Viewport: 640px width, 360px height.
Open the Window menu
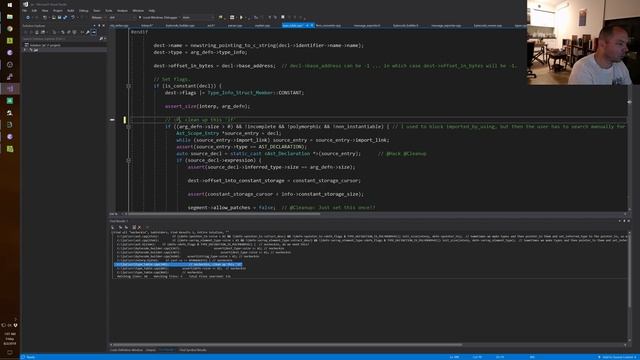click(138, 11)
